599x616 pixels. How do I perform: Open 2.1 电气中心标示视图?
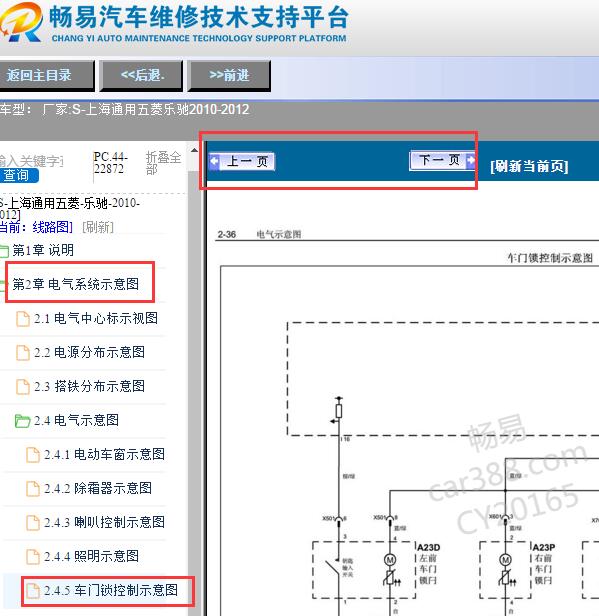pyautogui.click(x=96, y=318)
